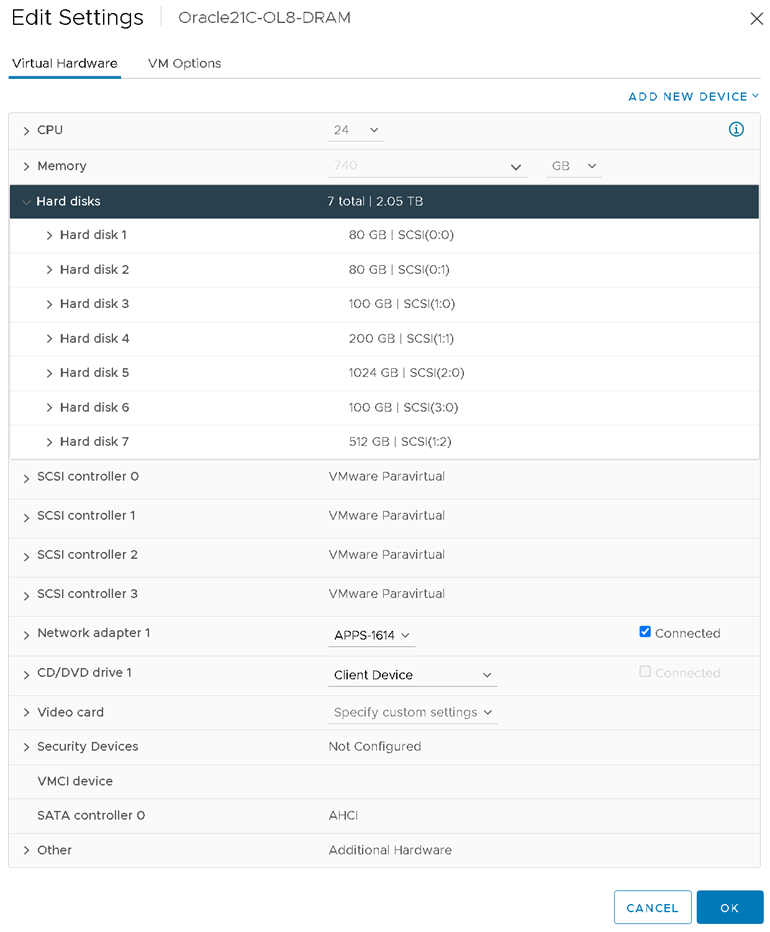770x932 pixels.
Task: Click 80 GB | SCSI(0:0) value
Action: (401, 235)
